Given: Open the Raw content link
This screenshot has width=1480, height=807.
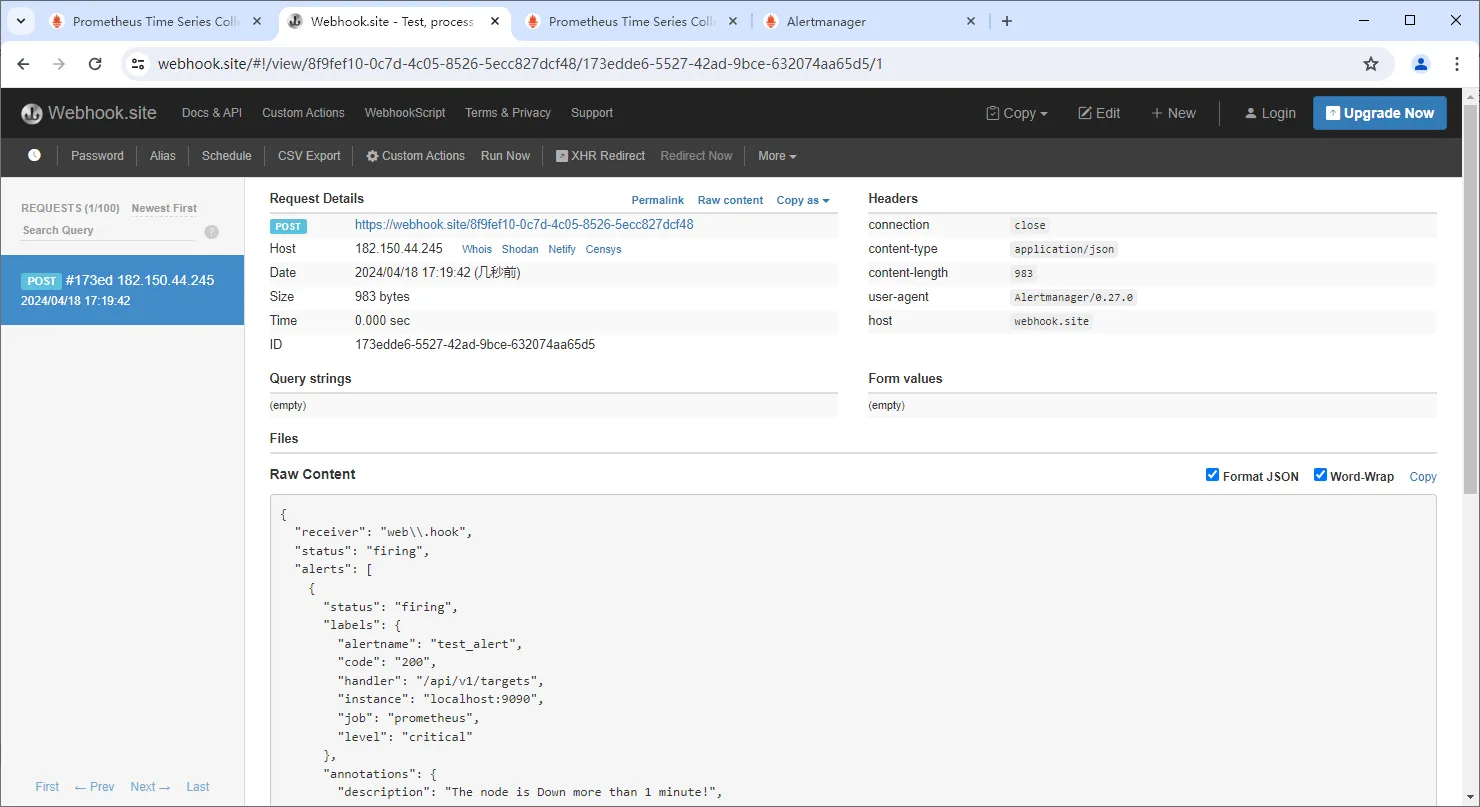Looking at the screenshot, I should tap(730, 200).
